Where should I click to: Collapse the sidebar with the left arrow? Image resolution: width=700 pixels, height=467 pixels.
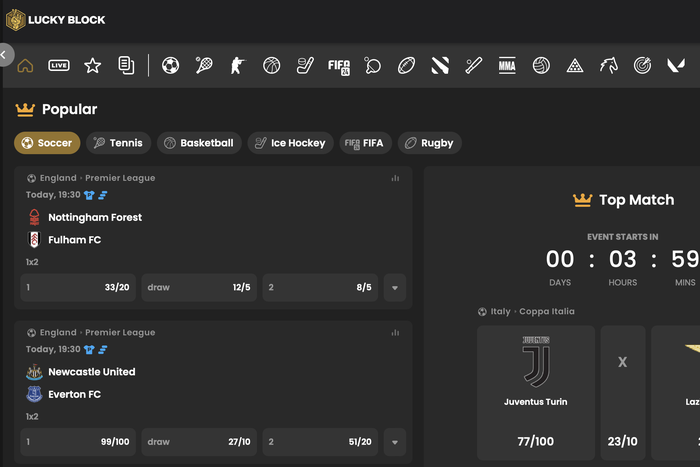coord(5,55)
